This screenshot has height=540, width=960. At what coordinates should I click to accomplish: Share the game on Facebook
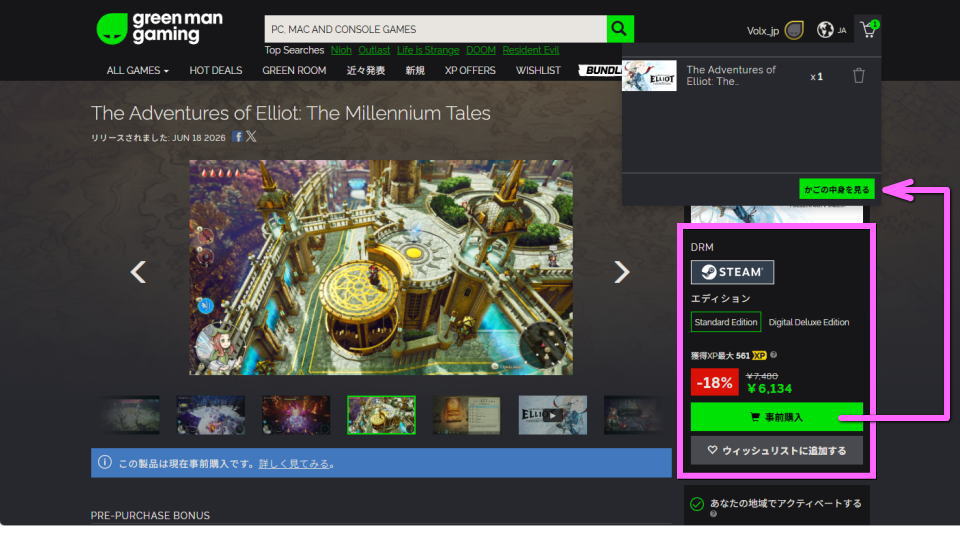(x=238, y=136)
